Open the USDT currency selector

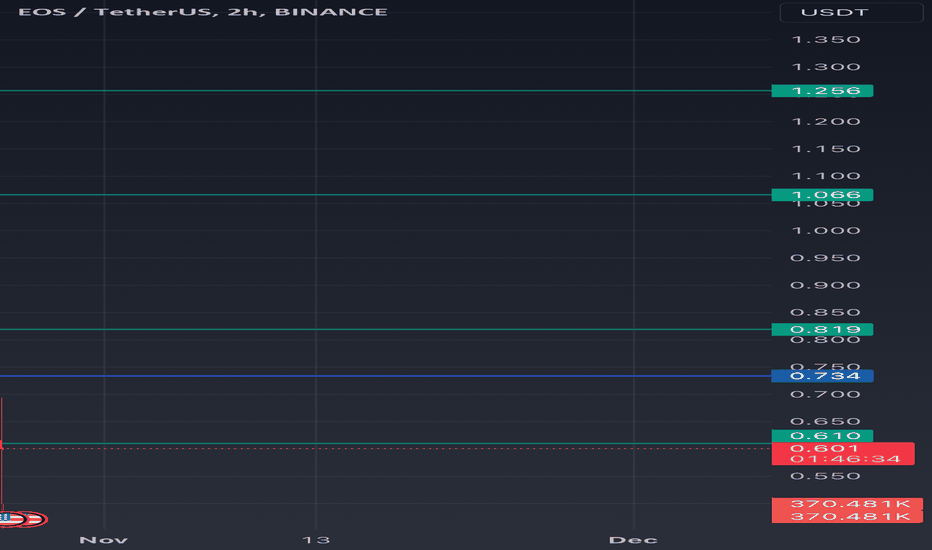(x=851, y=12)
